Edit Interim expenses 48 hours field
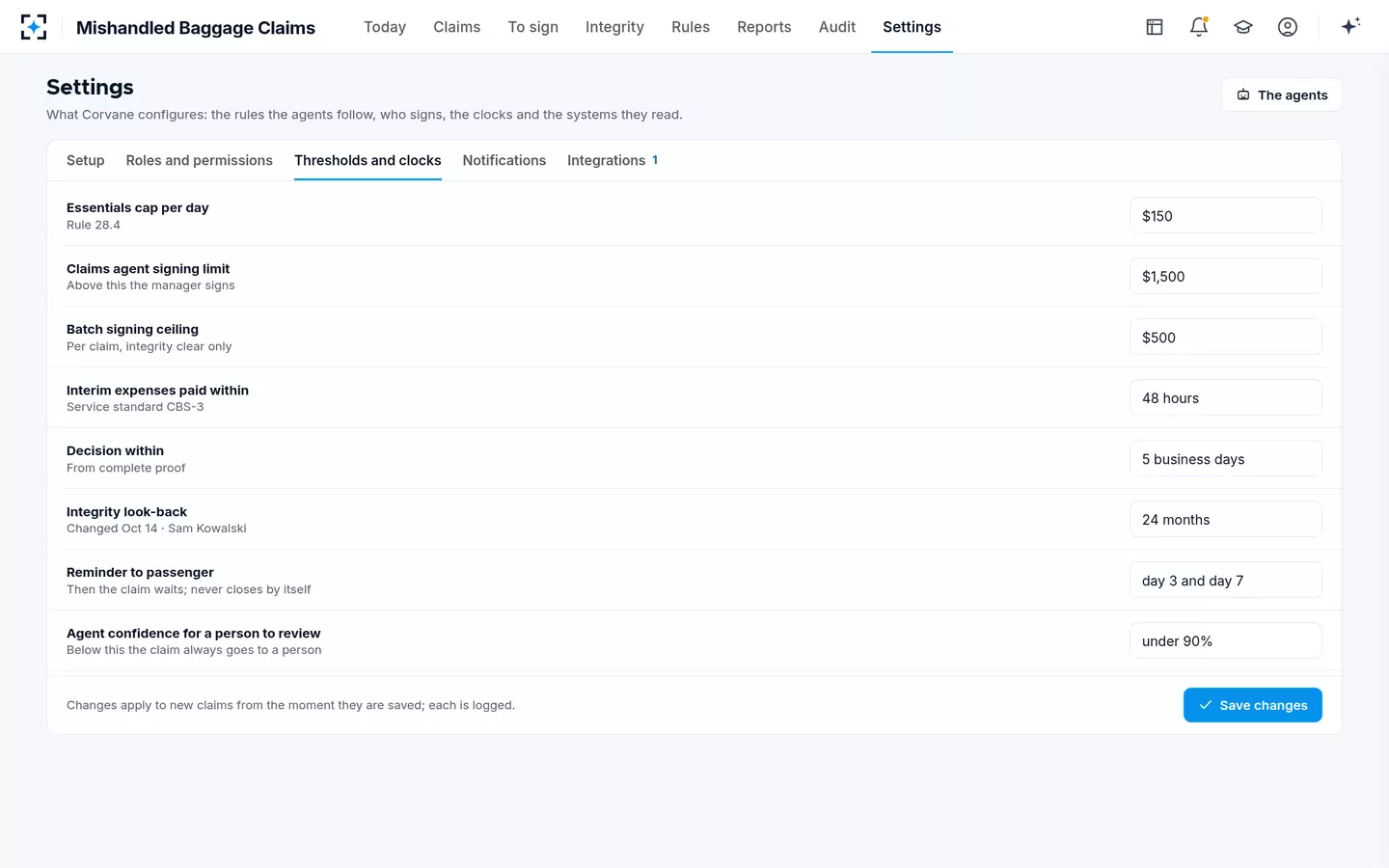The height and width of the screenshot is (868, 1389). [x=1225, y=398]
